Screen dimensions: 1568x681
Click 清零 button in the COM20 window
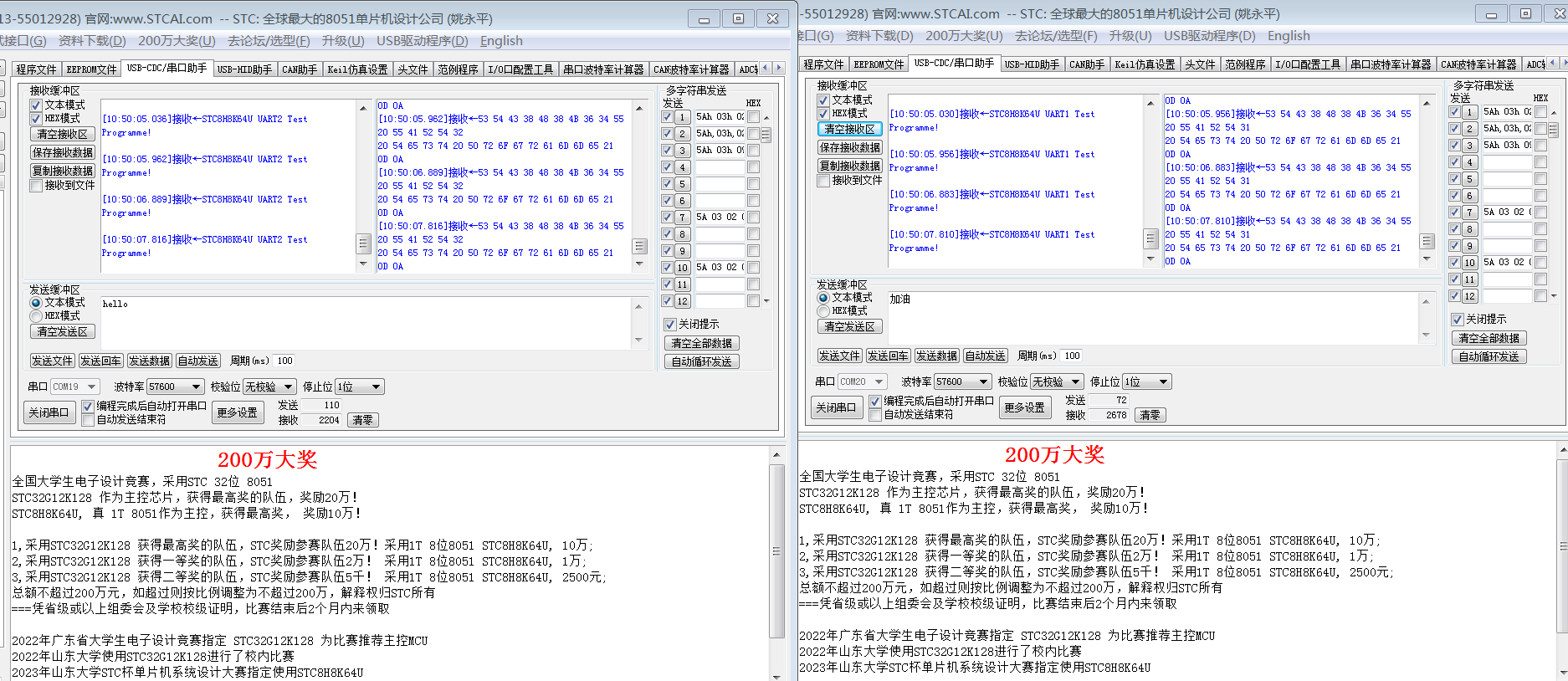[1150, 415]
